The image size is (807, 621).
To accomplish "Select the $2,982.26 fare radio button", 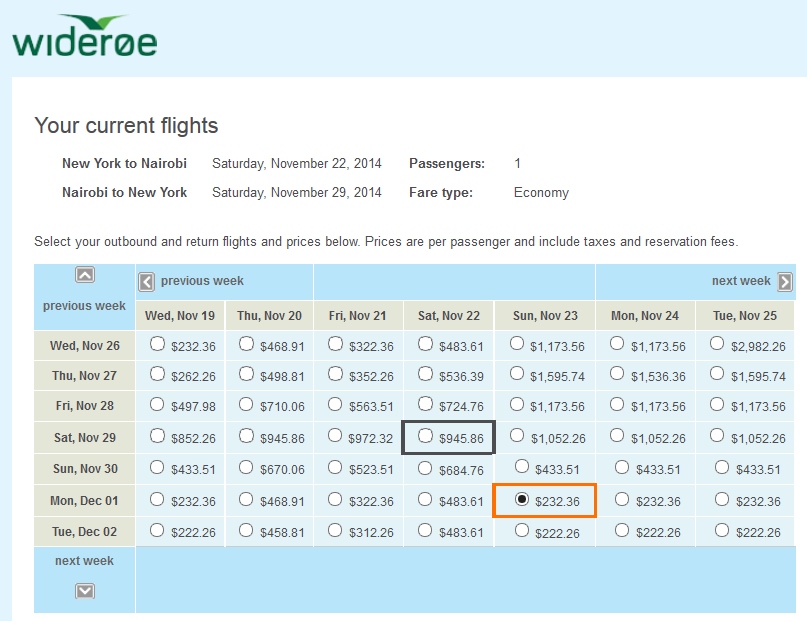I will click(717, 344).
